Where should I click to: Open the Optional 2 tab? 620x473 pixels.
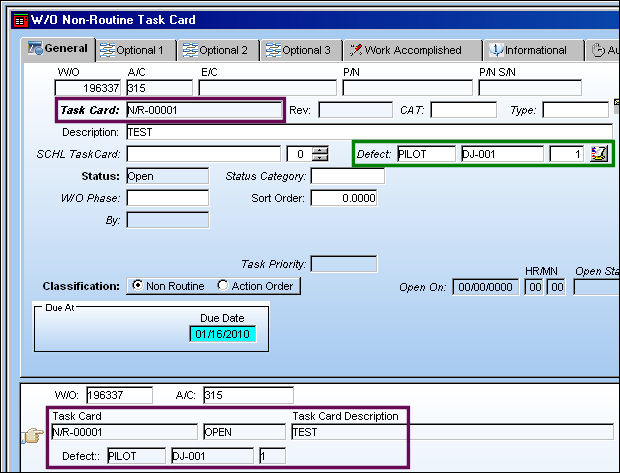coord(219,51)
